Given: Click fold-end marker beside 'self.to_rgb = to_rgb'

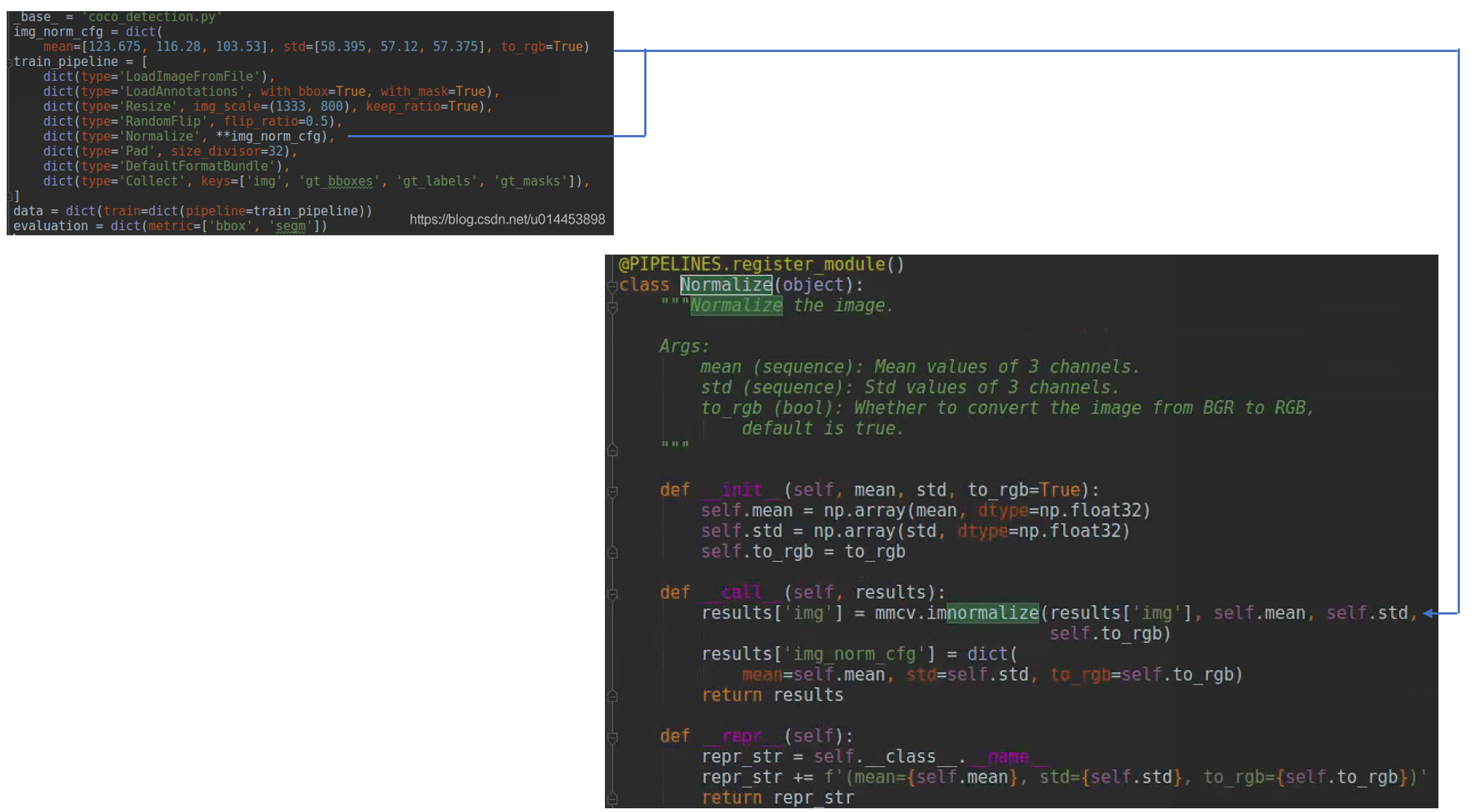Looking at the screenshot, I should point(612,552).
